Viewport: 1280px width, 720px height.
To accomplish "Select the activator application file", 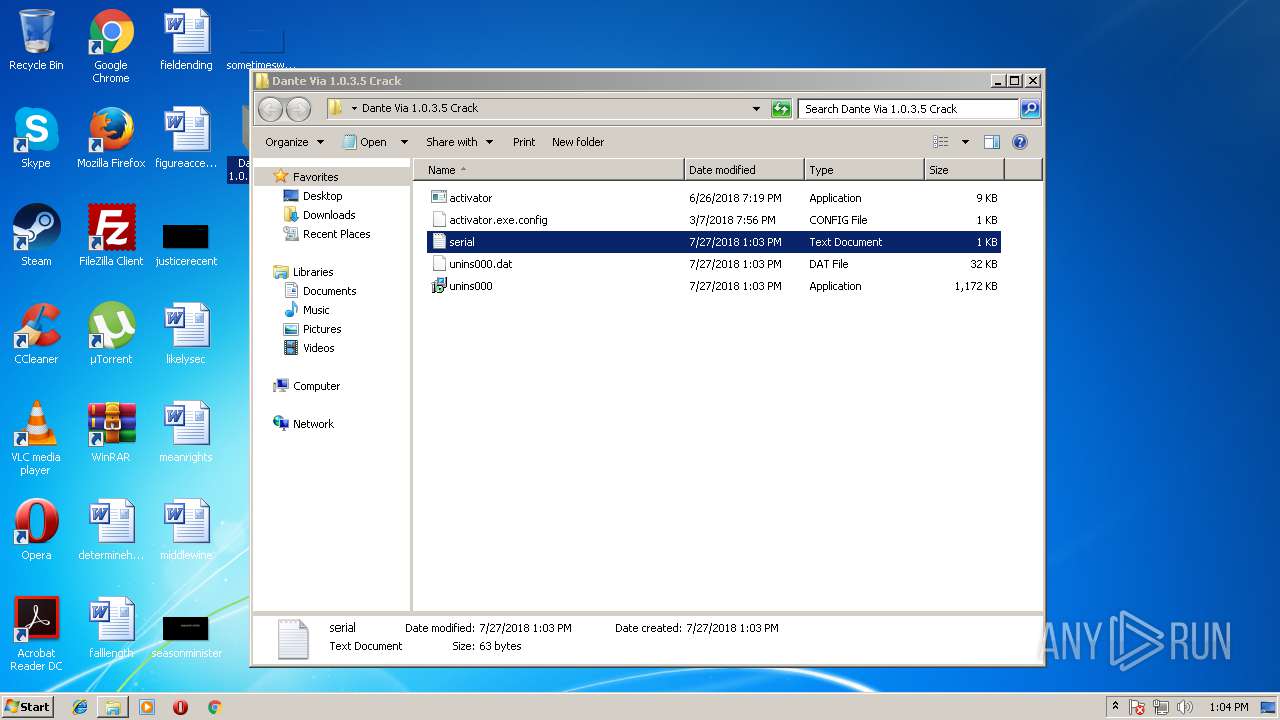I will coord(714,198).
